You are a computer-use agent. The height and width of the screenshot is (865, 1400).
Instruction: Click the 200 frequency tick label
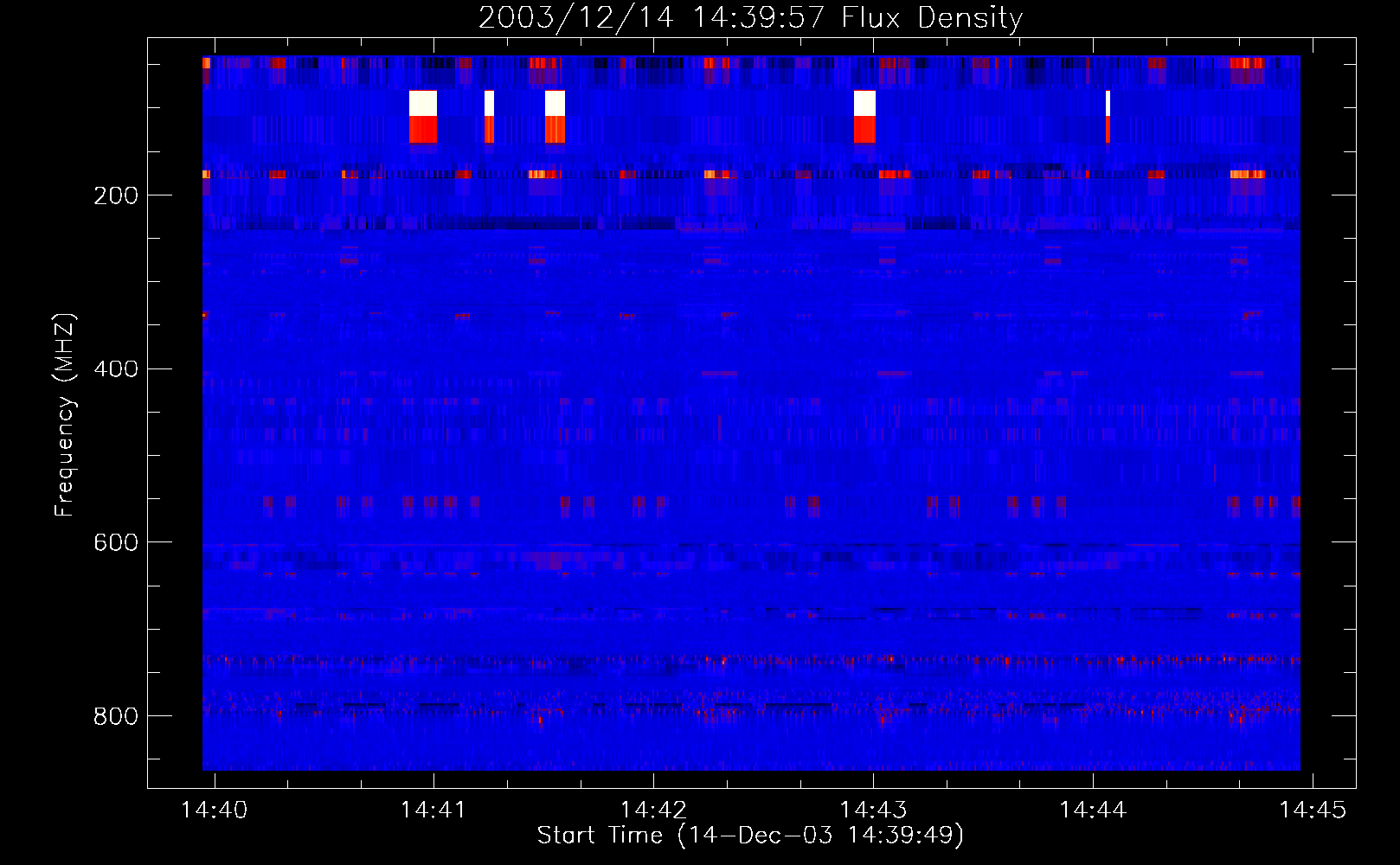[x=116, y=195]
